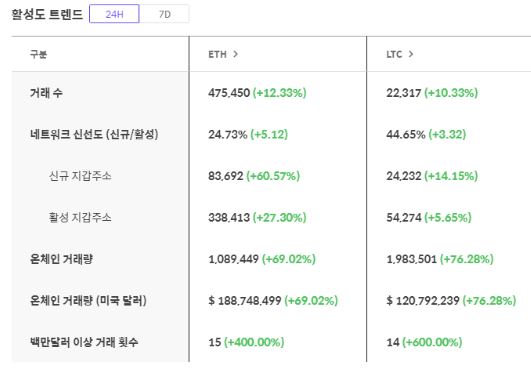Click ETH new wallets value 83,692
The height and width of the screenshot is (378, 531).
click(x=226, y=175)
